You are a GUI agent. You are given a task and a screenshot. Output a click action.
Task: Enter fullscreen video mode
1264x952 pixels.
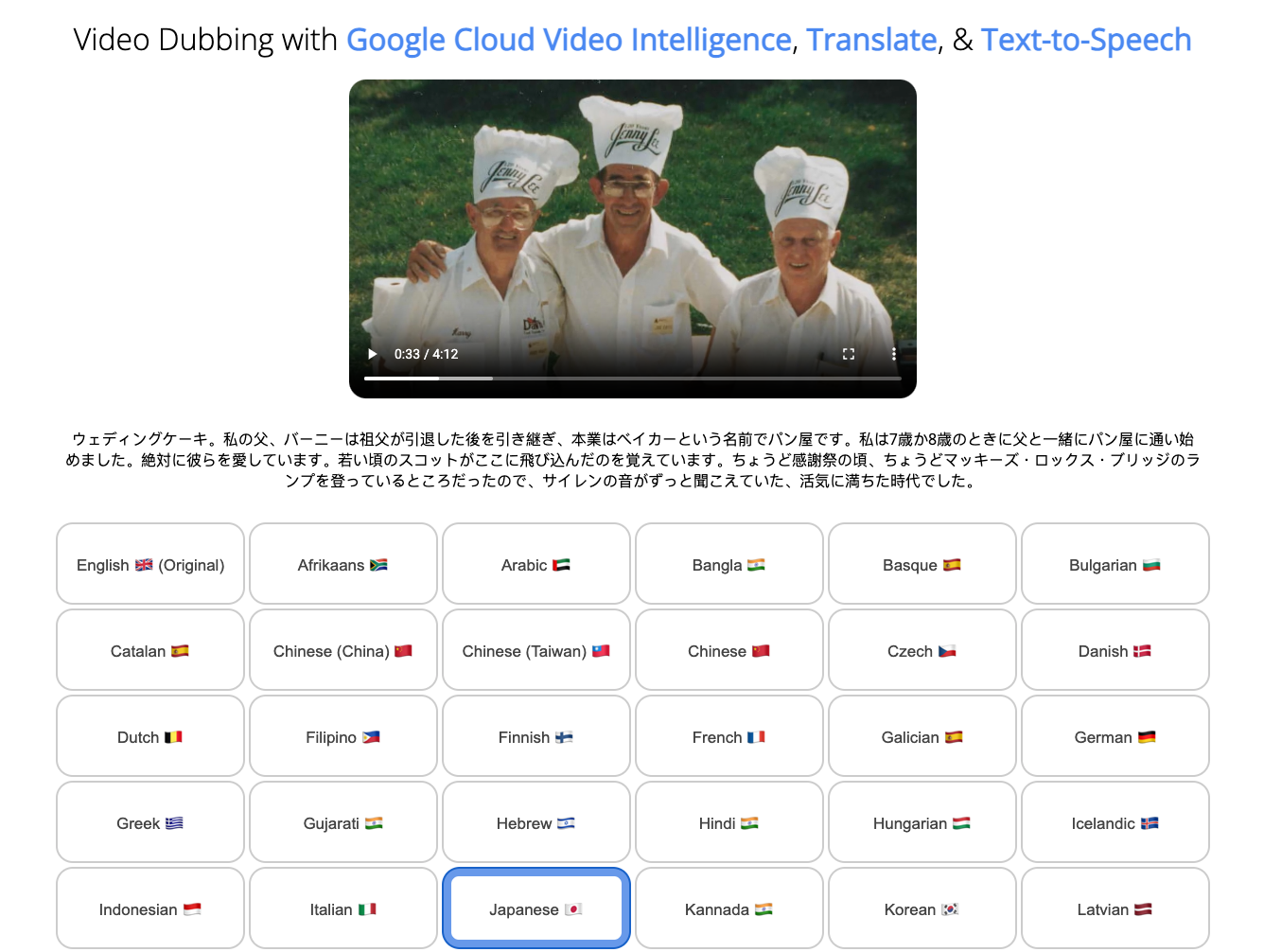[849, 354]
